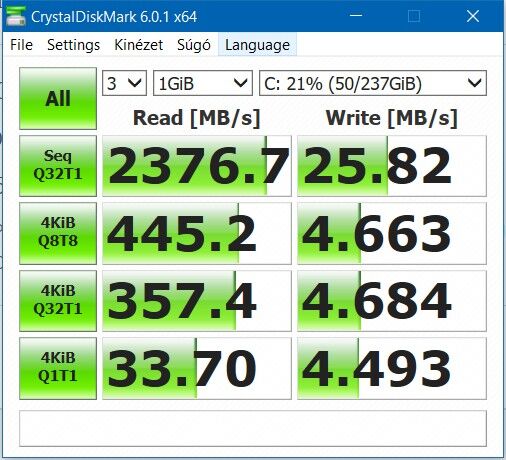The height and width of the screenshot is (460, 506).
Task: Close the CrystalDiskMark window
Action: 473,16
